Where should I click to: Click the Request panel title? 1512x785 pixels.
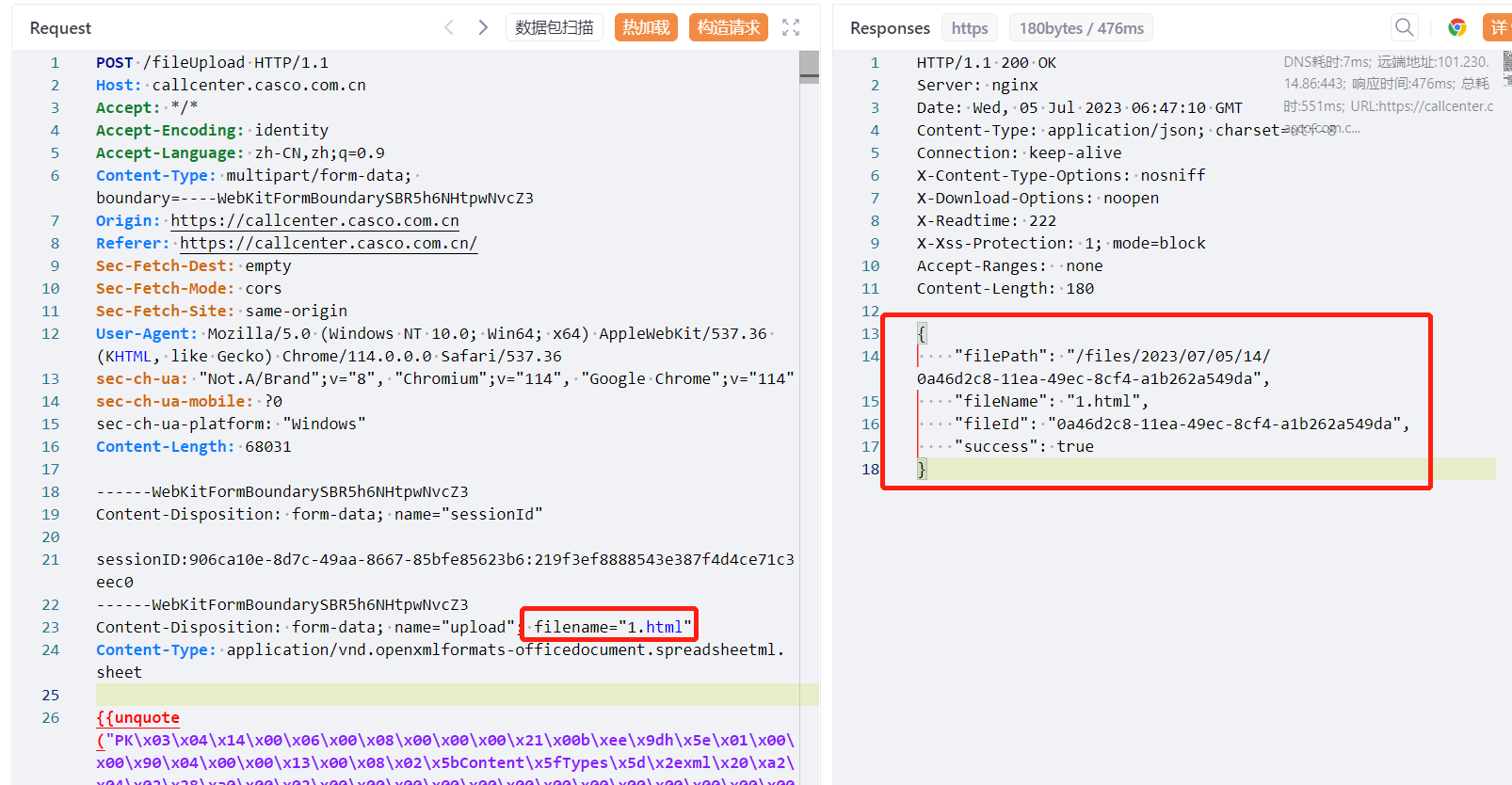tap(60, 28)
